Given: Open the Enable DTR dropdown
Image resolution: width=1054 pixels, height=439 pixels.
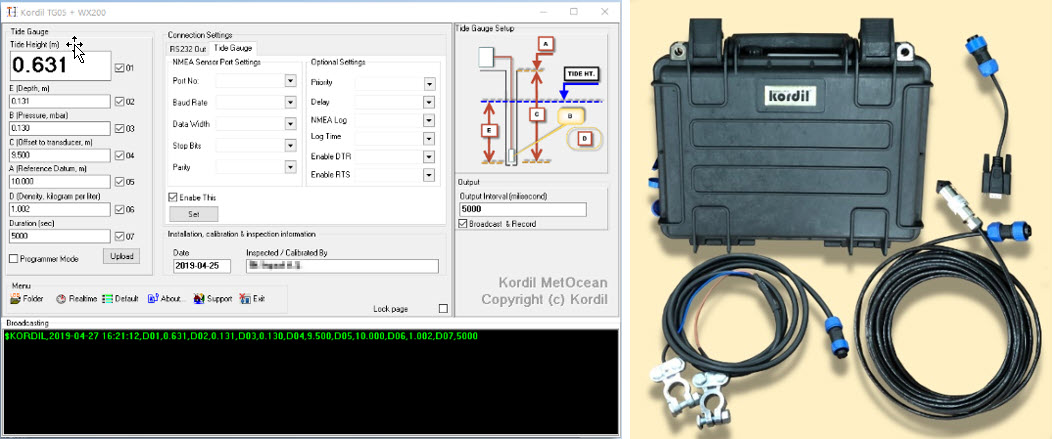Looking at the screenshot, I should pyautogui.click(x=430, y=157).
